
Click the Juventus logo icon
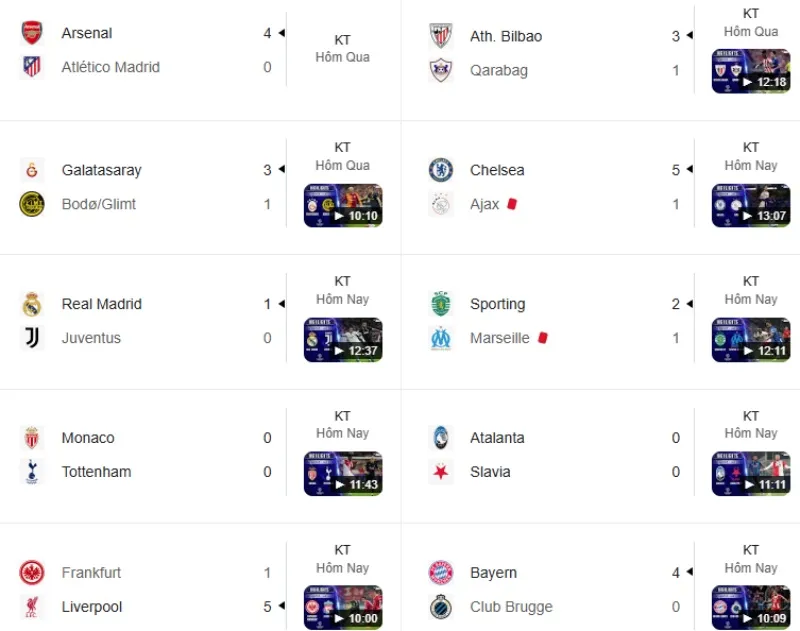tap(32, 338)
